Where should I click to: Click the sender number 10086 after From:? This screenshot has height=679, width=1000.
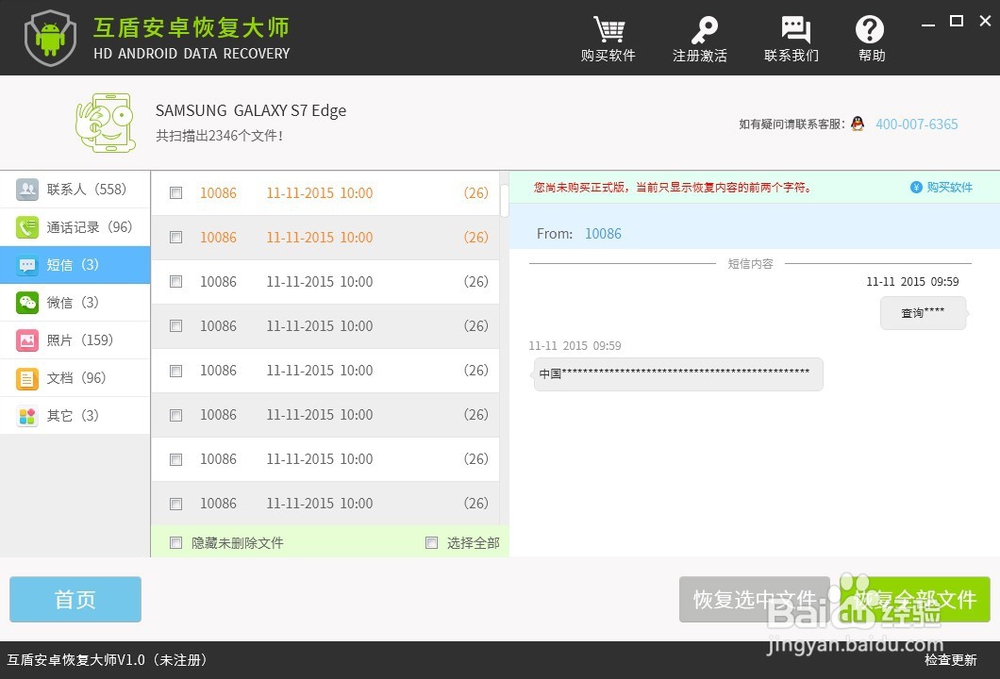(x=603, y=233)
